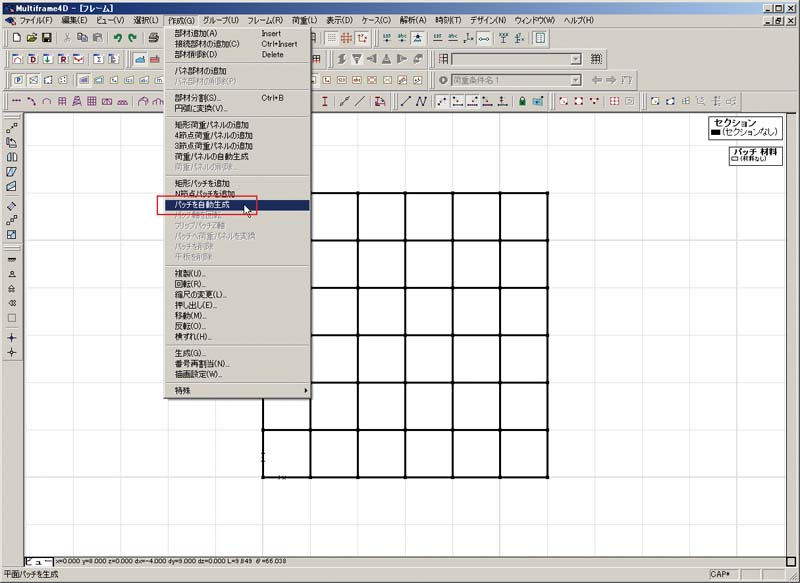Select the red square with corner nodes icon
The image size is (800, 583).
coord(579,102)
